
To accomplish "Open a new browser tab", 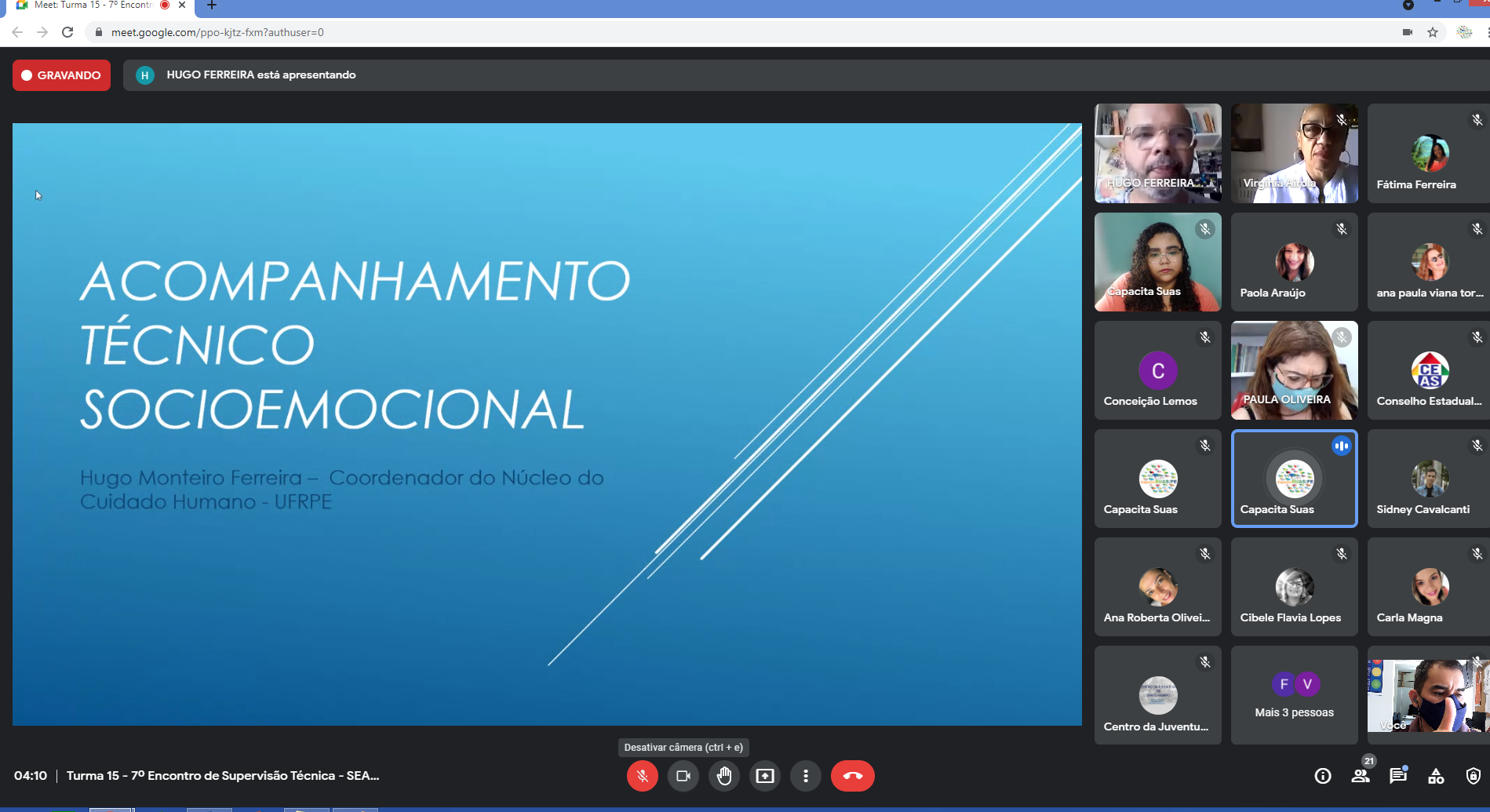I will [211, 5].
